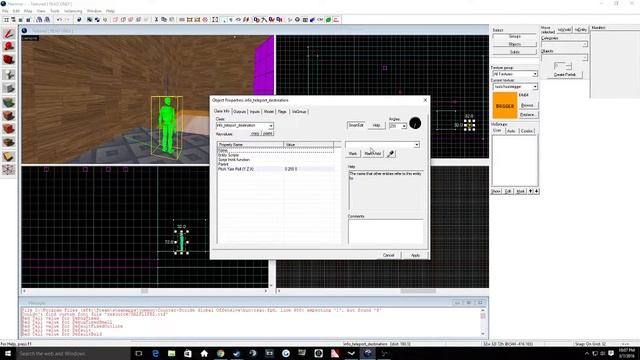Toggle select-by-handles bracket icon in toolbar
Viewport: 640px width, 360px height.
[215, 20]
